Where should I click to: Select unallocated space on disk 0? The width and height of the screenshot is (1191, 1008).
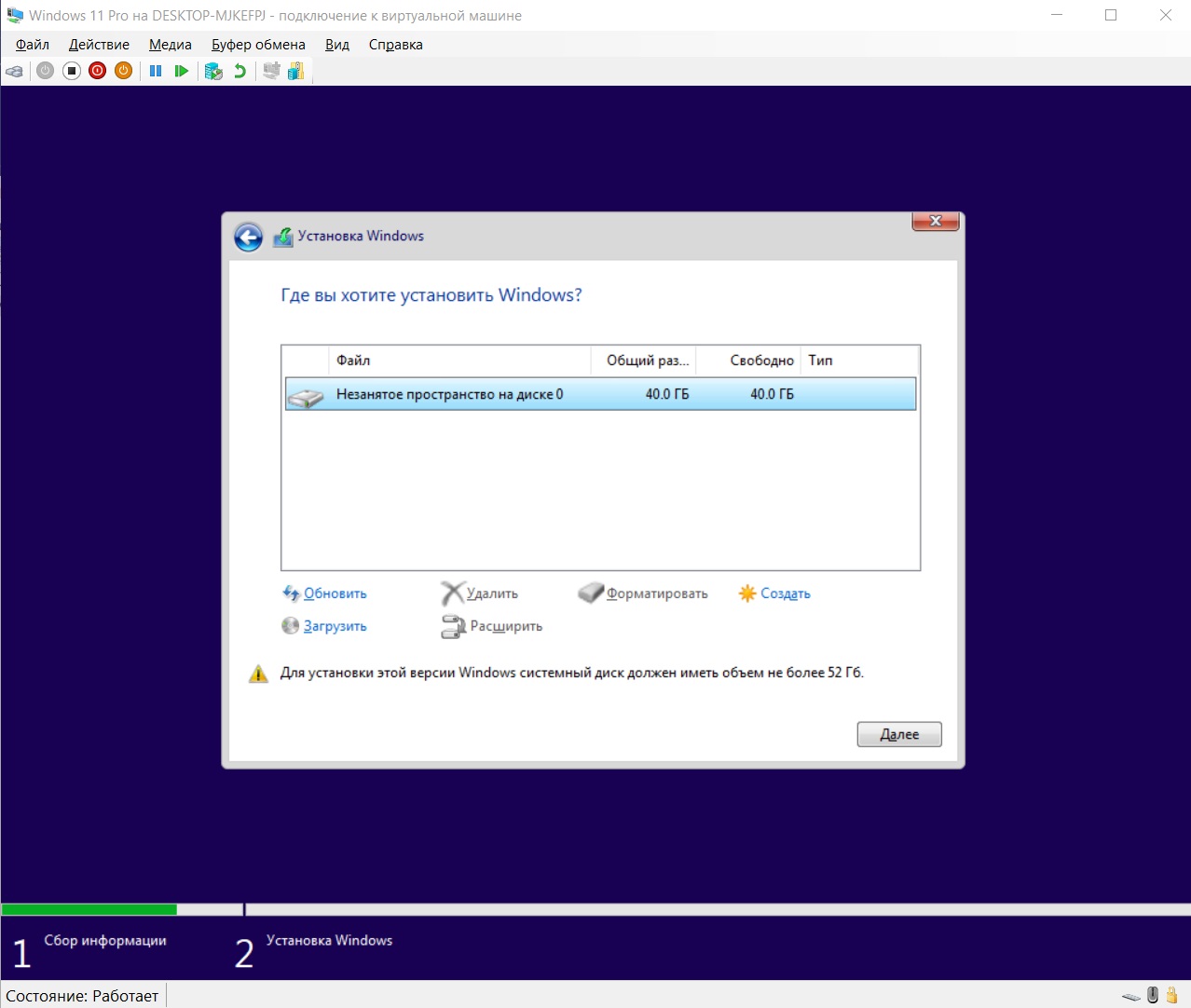pyautogui.click(x=600, y=394)
